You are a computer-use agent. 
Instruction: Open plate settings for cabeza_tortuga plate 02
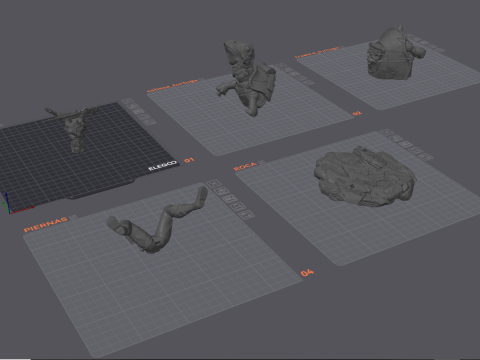point(309,83)
